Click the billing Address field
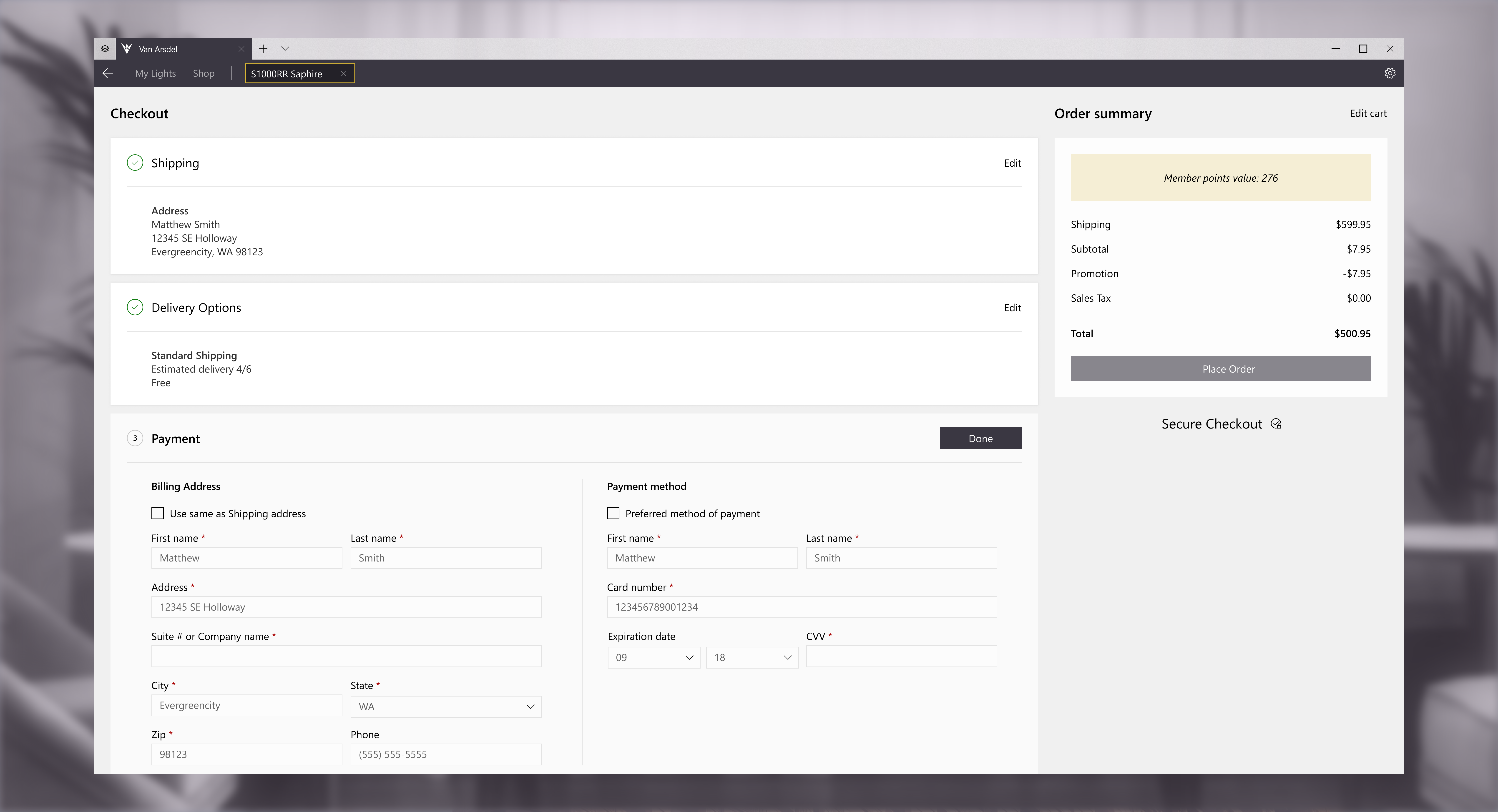This screenshot has width=1498, height=812. [346, 607]
